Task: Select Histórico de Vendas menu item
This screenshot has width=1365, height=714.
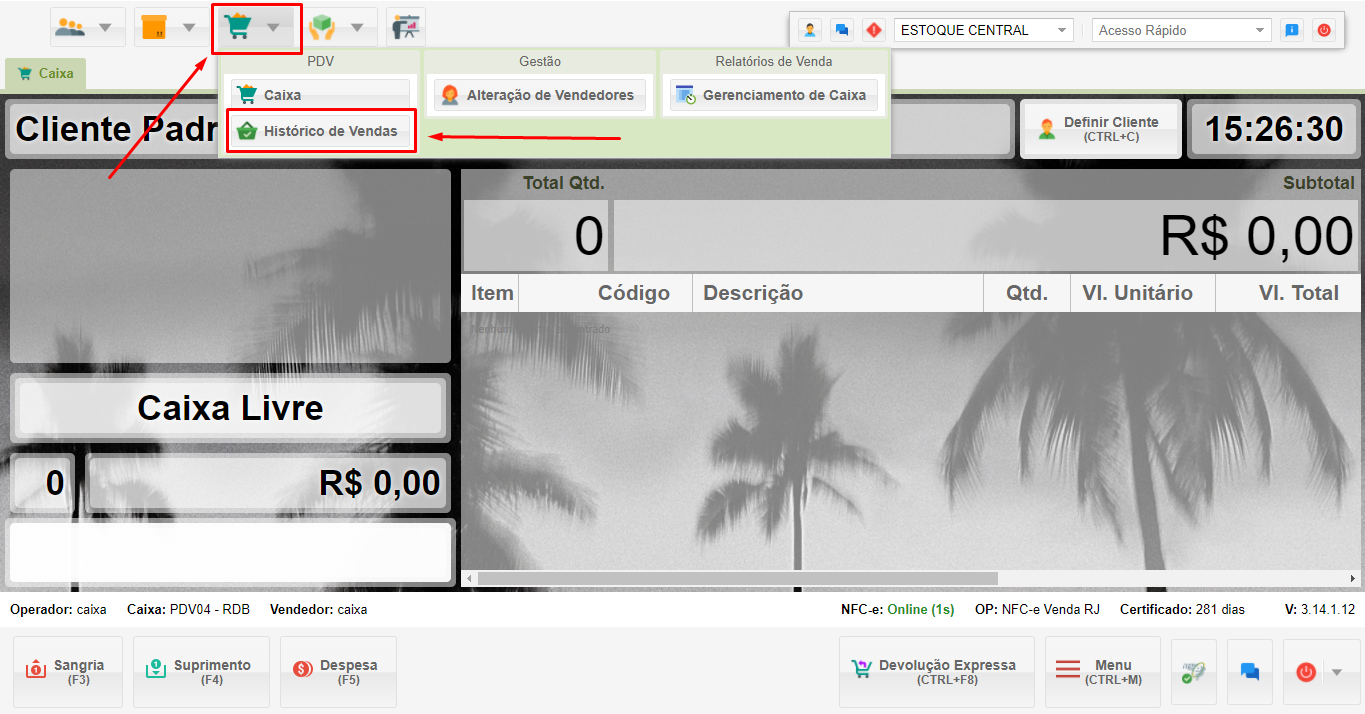Action: tap(320, 131)
